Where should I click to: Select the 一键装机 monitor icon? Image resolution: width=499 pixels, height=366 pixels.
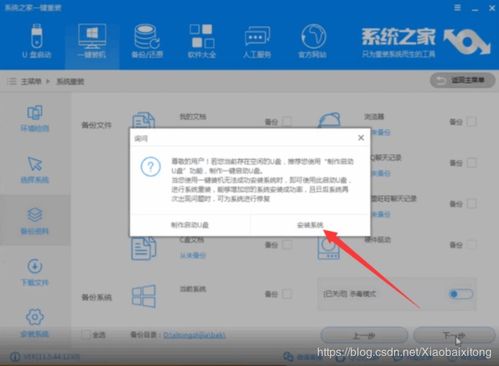coord(92,36)
